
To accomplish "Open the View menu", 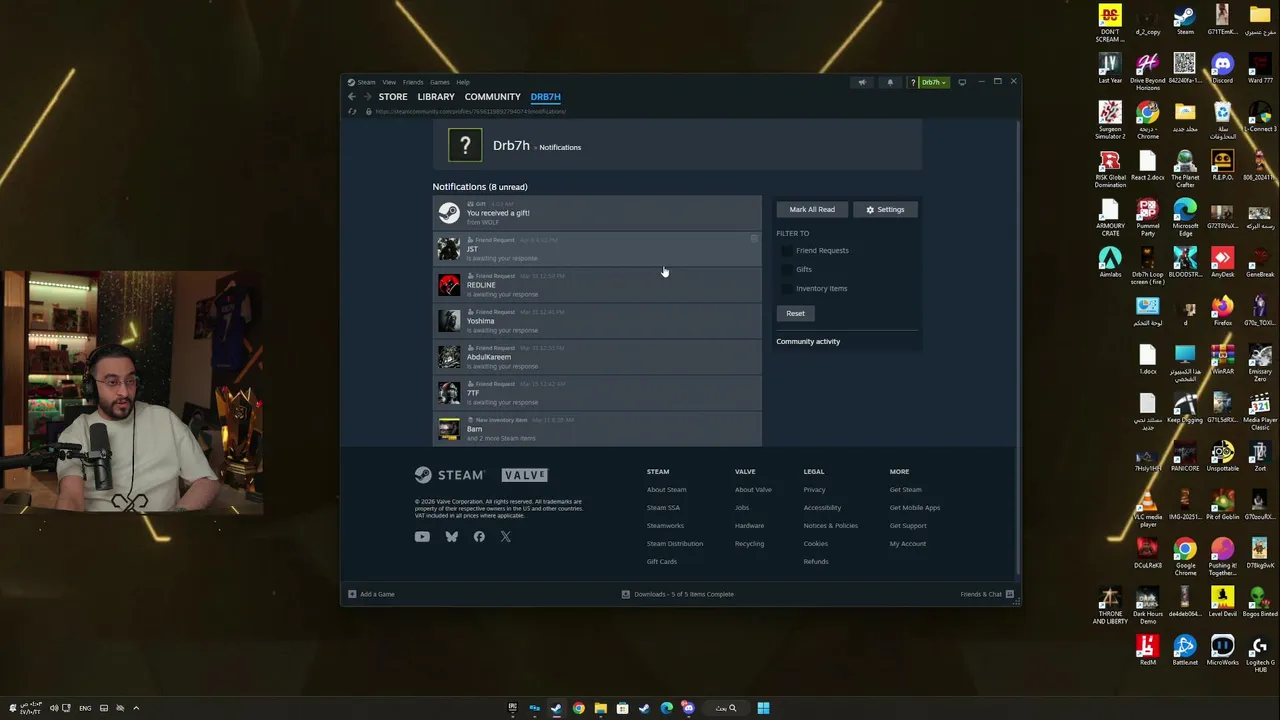I will (x=389, y=82).
